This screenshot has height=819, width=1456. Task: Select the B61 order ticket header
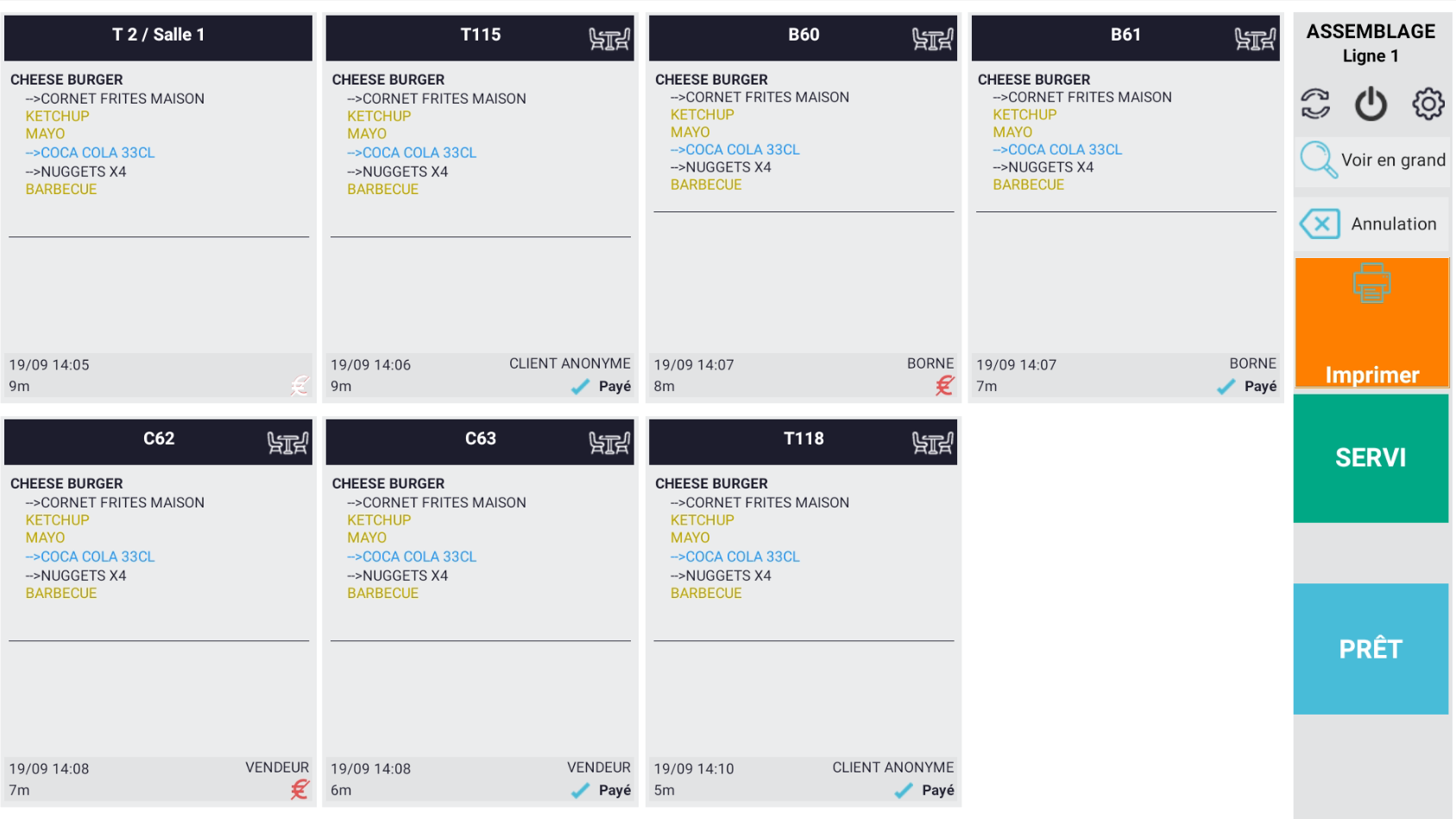(1125, 36)
